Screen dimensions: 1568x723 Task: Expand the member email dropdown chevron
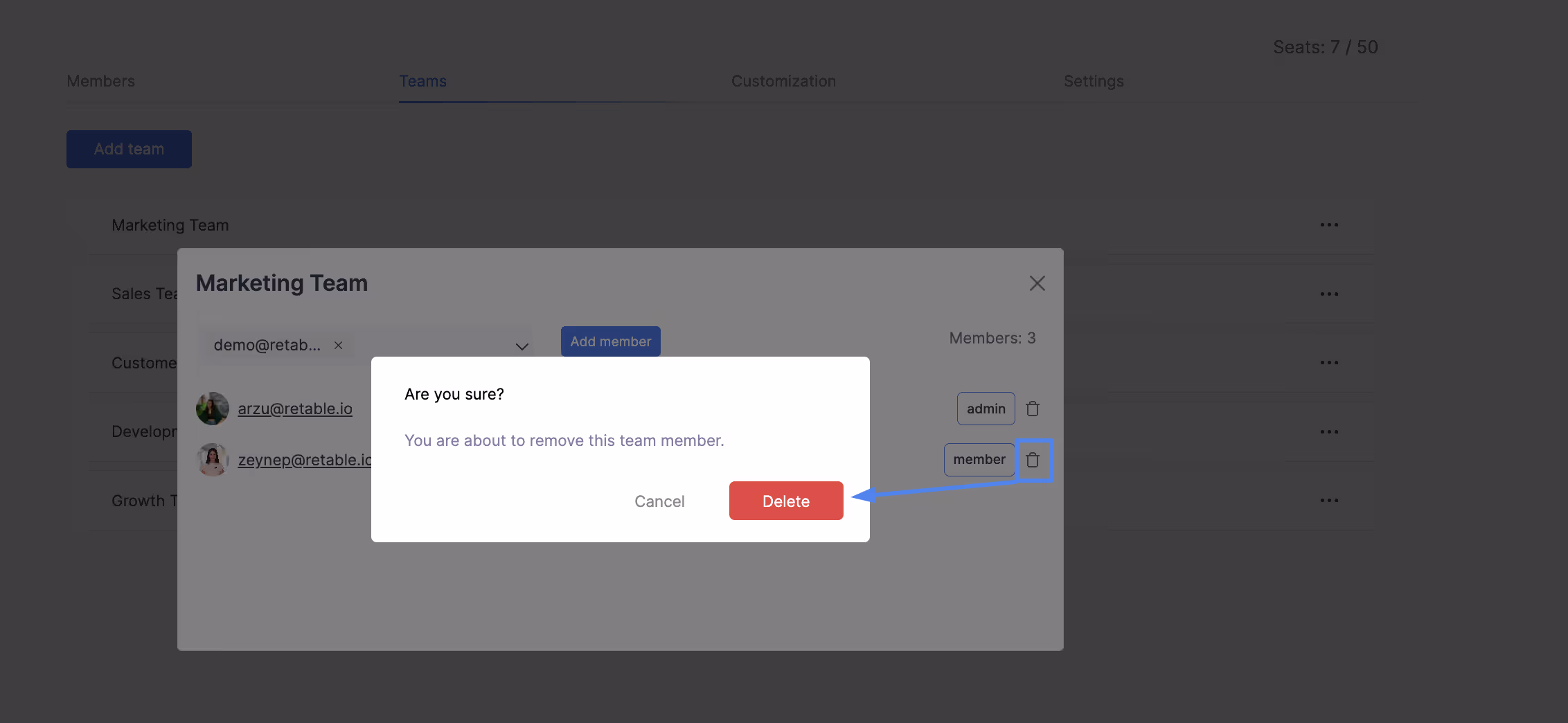[522, 346]
